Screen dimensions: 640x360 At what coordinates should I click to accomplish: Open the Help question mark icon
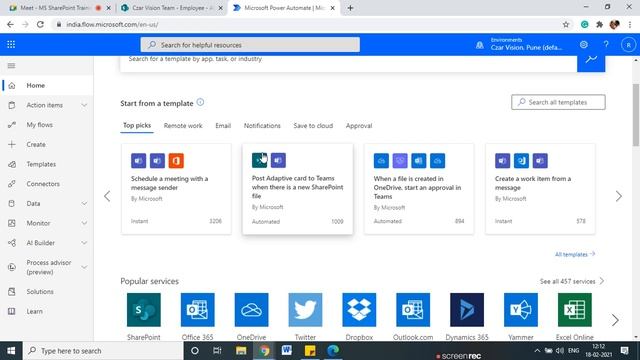(606, 44)
